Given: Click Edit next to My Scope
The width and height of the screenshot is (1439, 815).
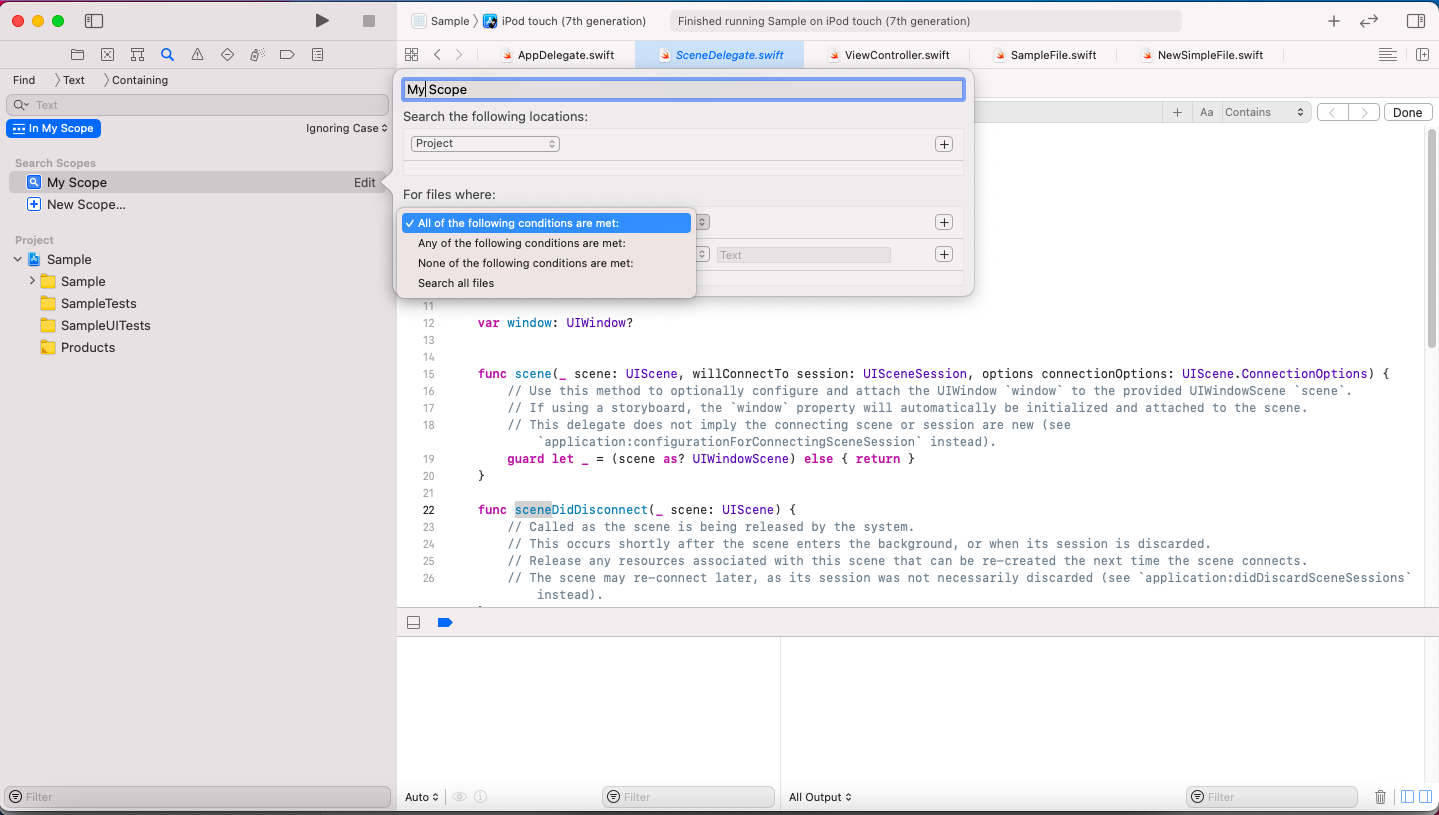Looking at the screenshot, I should tap(365, 182).
